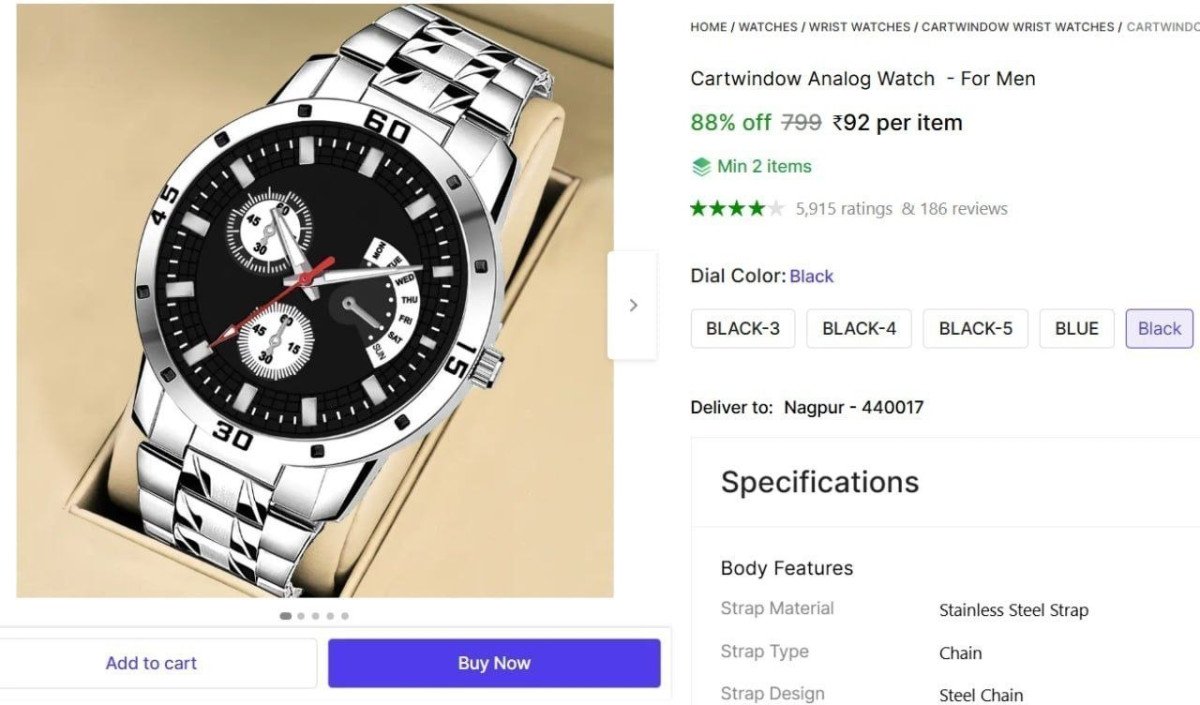The width and height of the screenshot is (1200, 705).
Task: Click the first green star to rate
Action: pos(700,209)
